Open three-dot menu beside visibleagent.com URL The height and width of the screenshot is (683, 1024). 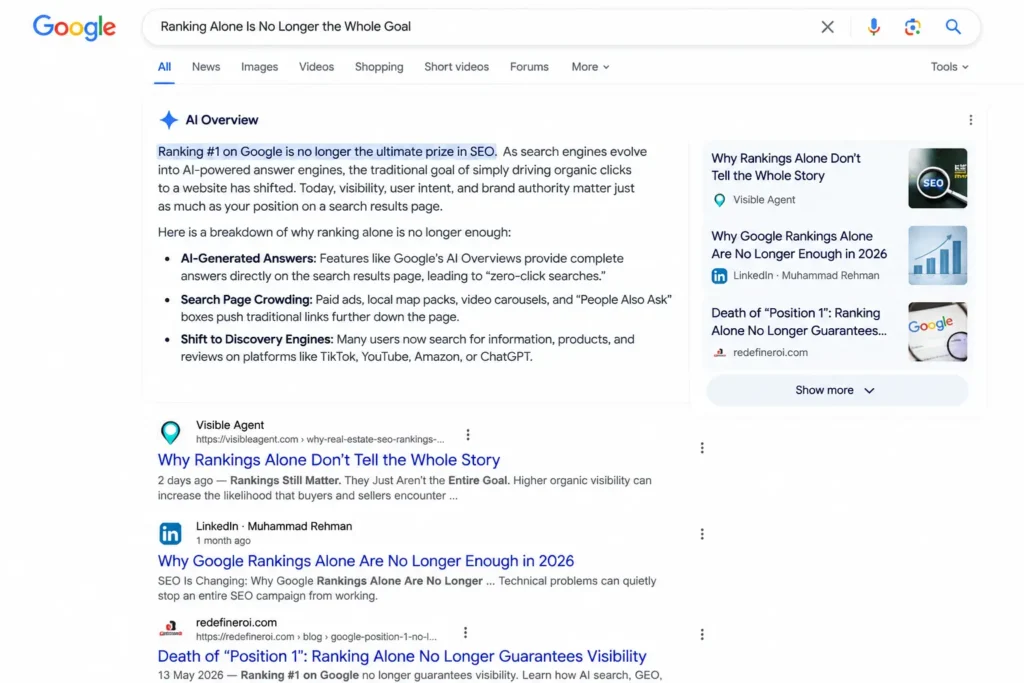coord(468,435)
